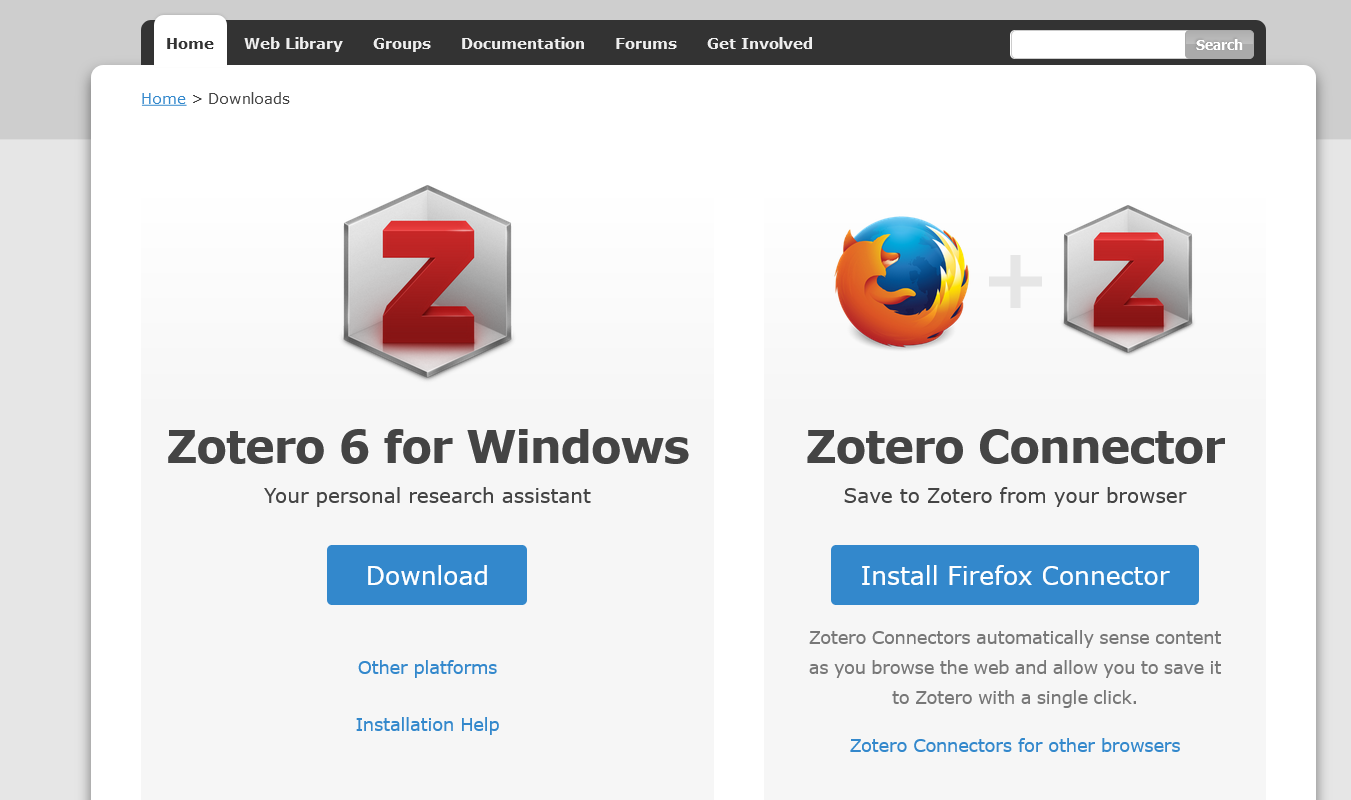Click Install Firefox Connector button
The height and width of the screenshot is (800, 1351).
tap(1015, 575)
